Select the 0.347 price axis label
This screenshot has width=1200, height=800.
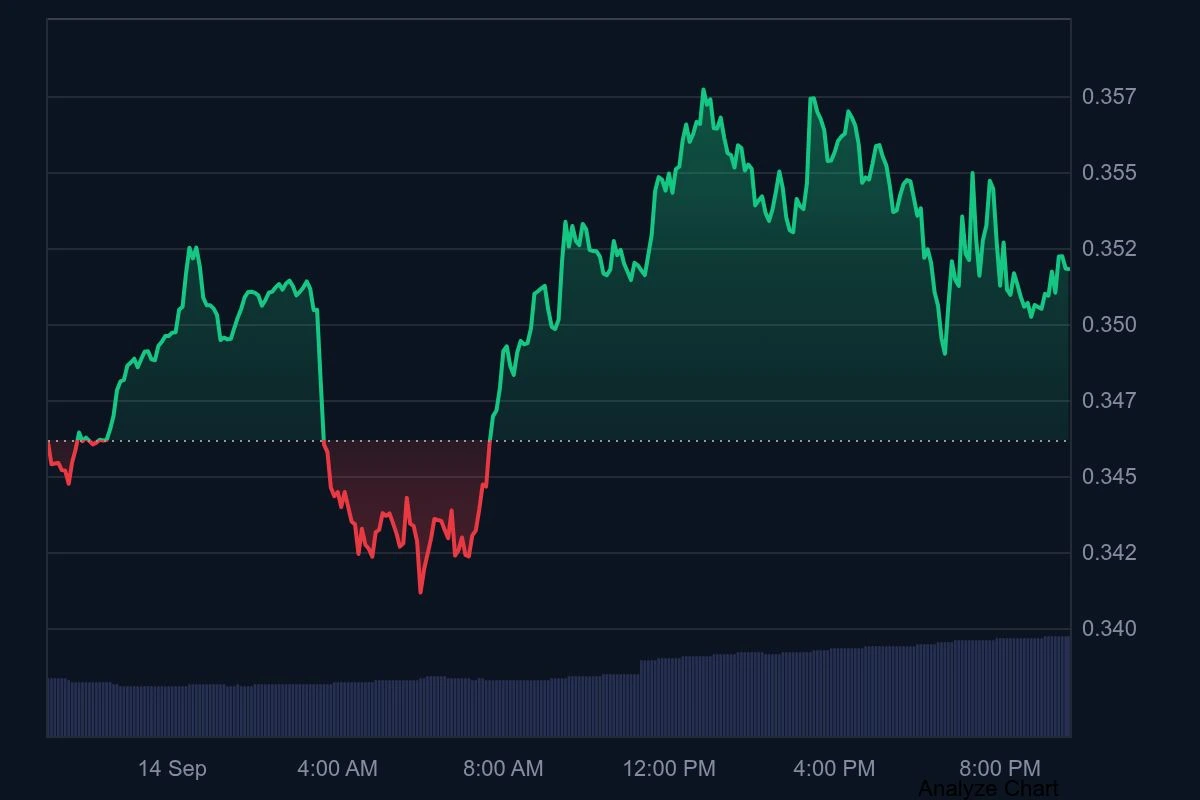point(1109,401)
